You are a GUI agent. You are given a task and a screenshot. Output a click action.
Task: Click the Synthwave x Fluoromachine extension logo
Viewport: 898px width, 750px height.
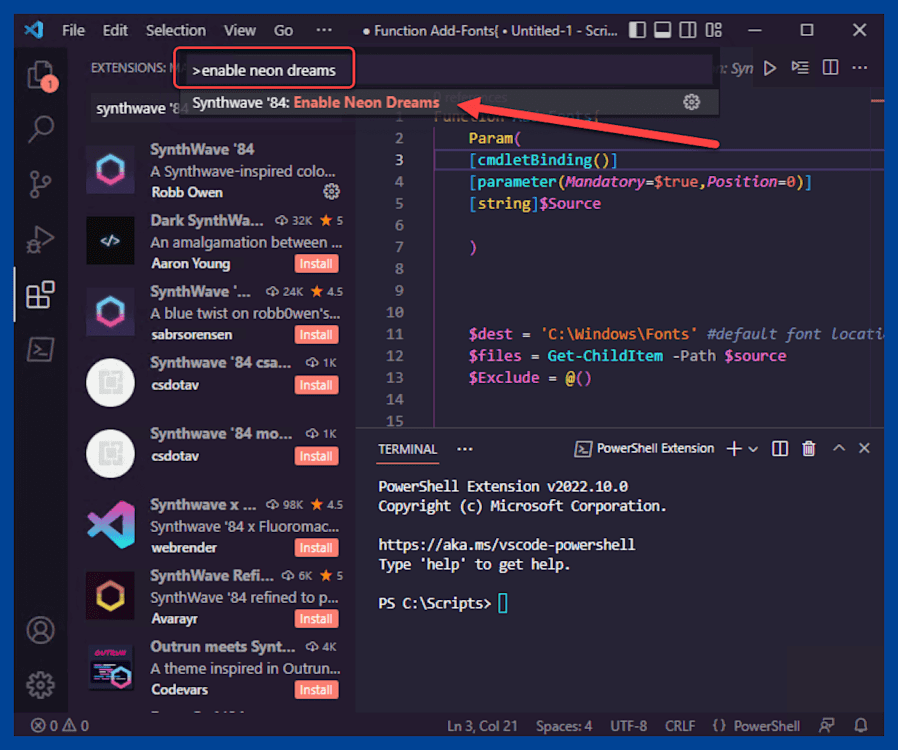click(111, 524)
